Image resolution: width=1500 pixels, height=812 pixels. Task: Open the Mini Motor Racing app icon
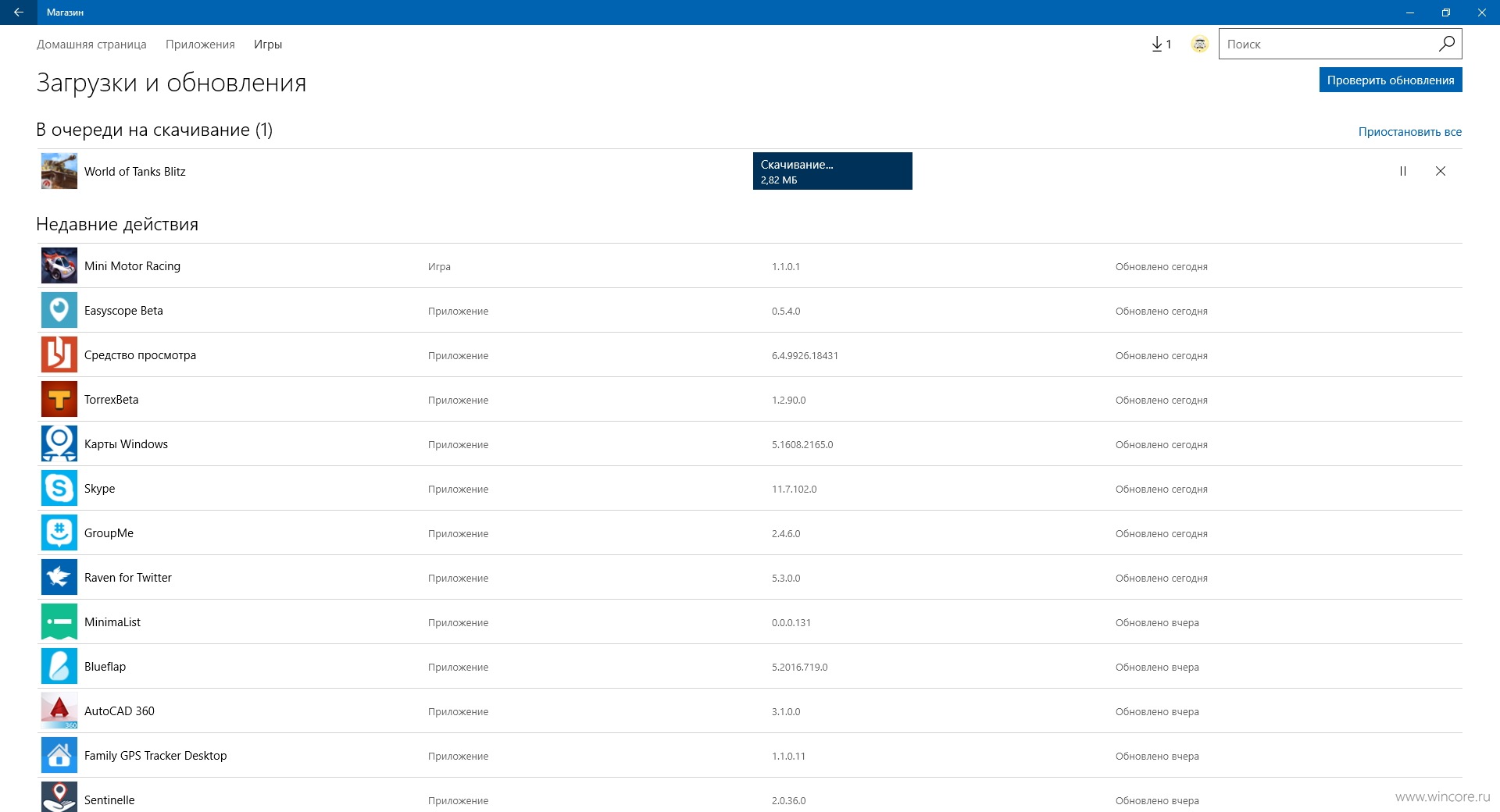59,265
